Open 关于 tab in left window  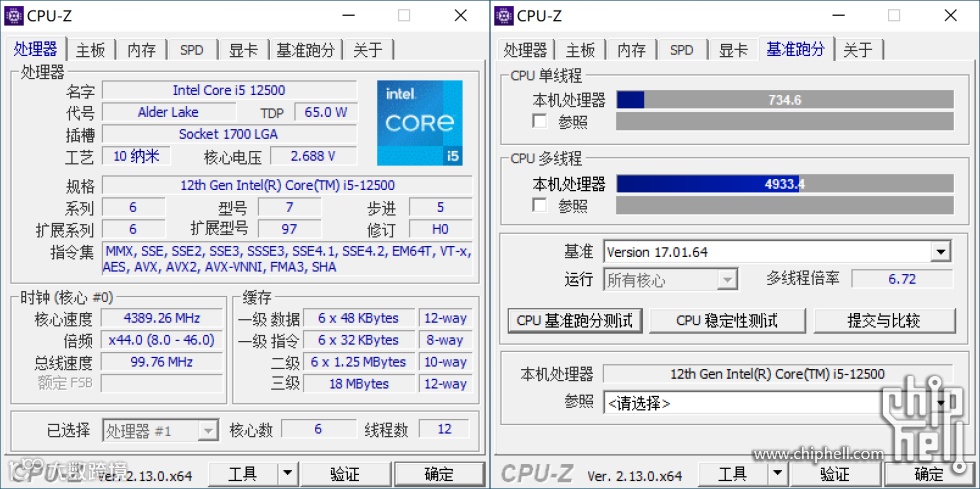[x=368, y=50]
